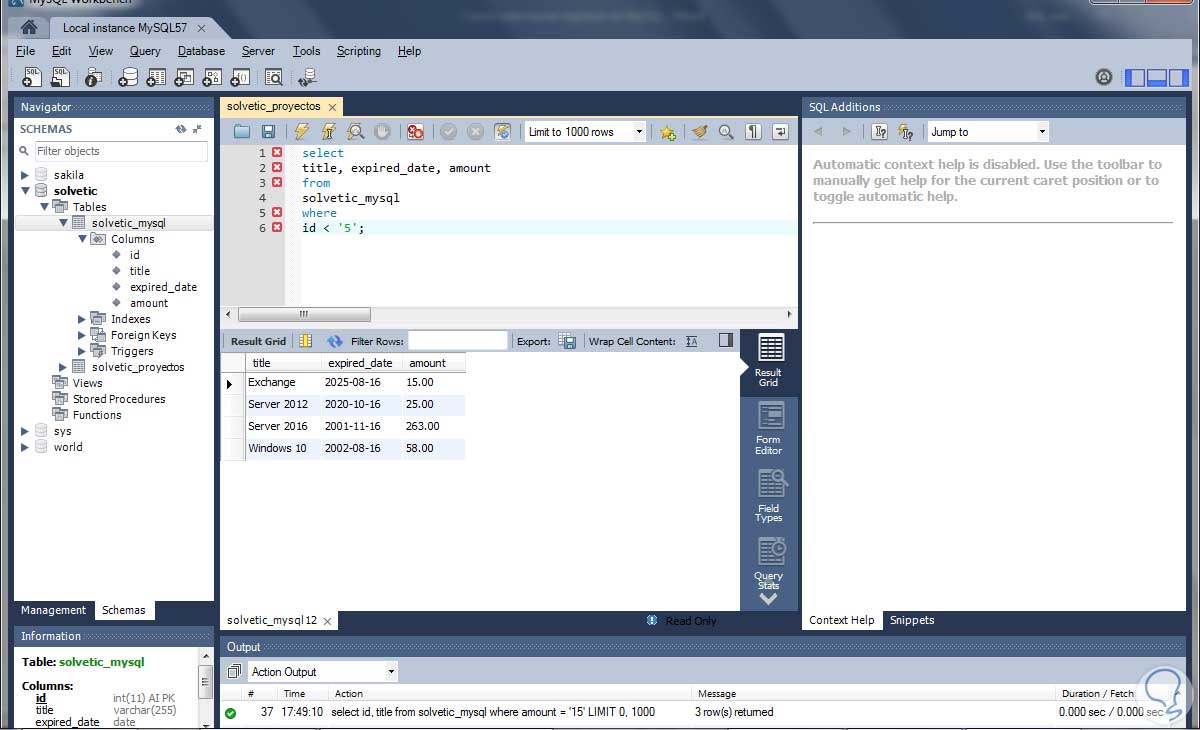Click the Filter Rows input field
Screen dimensions: 1200x730
pos(457,341)
